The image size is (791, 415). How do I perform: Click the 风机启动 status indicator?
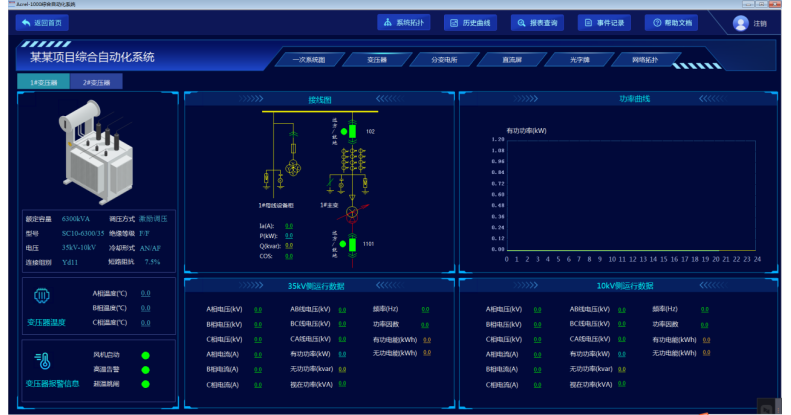click(x=145, y=355)
